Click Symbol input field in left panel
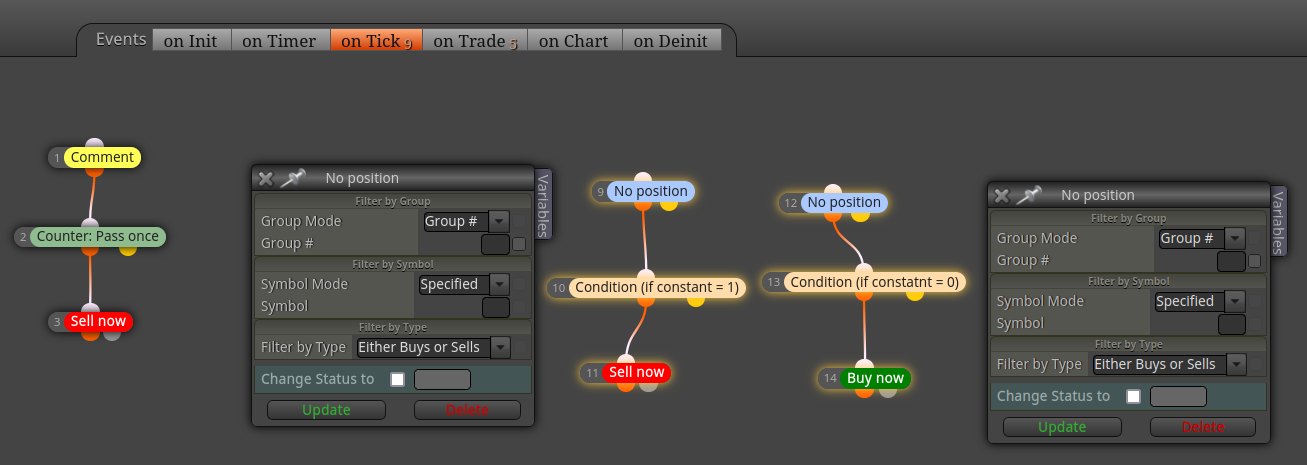The width and height of the screenshot is (1307, 465). tap(496, 307)
